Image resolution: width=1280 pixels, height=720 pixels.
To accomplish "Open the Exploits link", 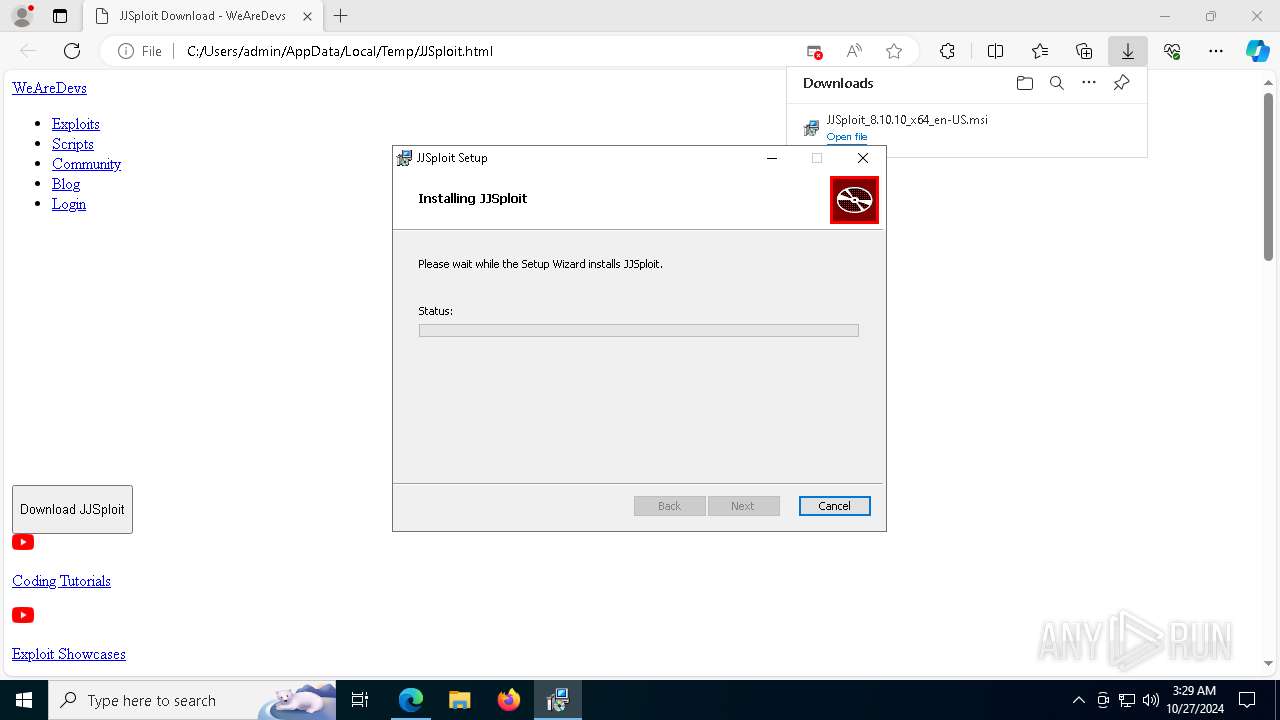I will pos(76,124).
